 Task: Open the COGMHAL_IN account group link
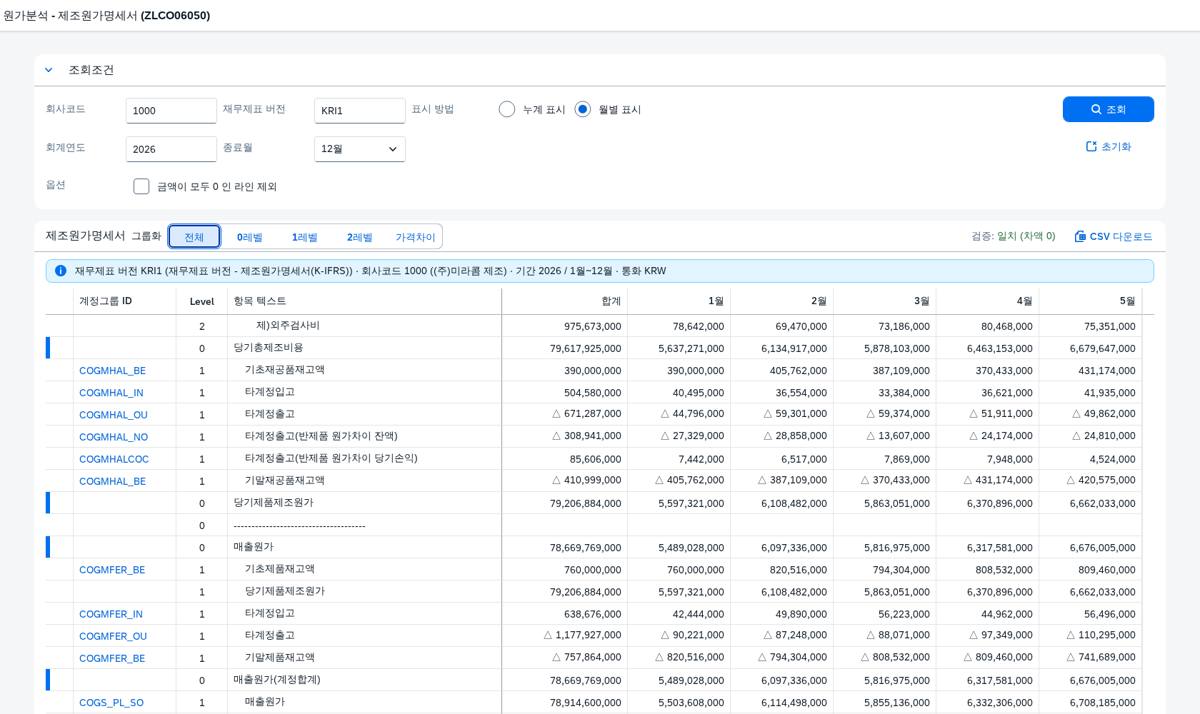coord(111,393)
